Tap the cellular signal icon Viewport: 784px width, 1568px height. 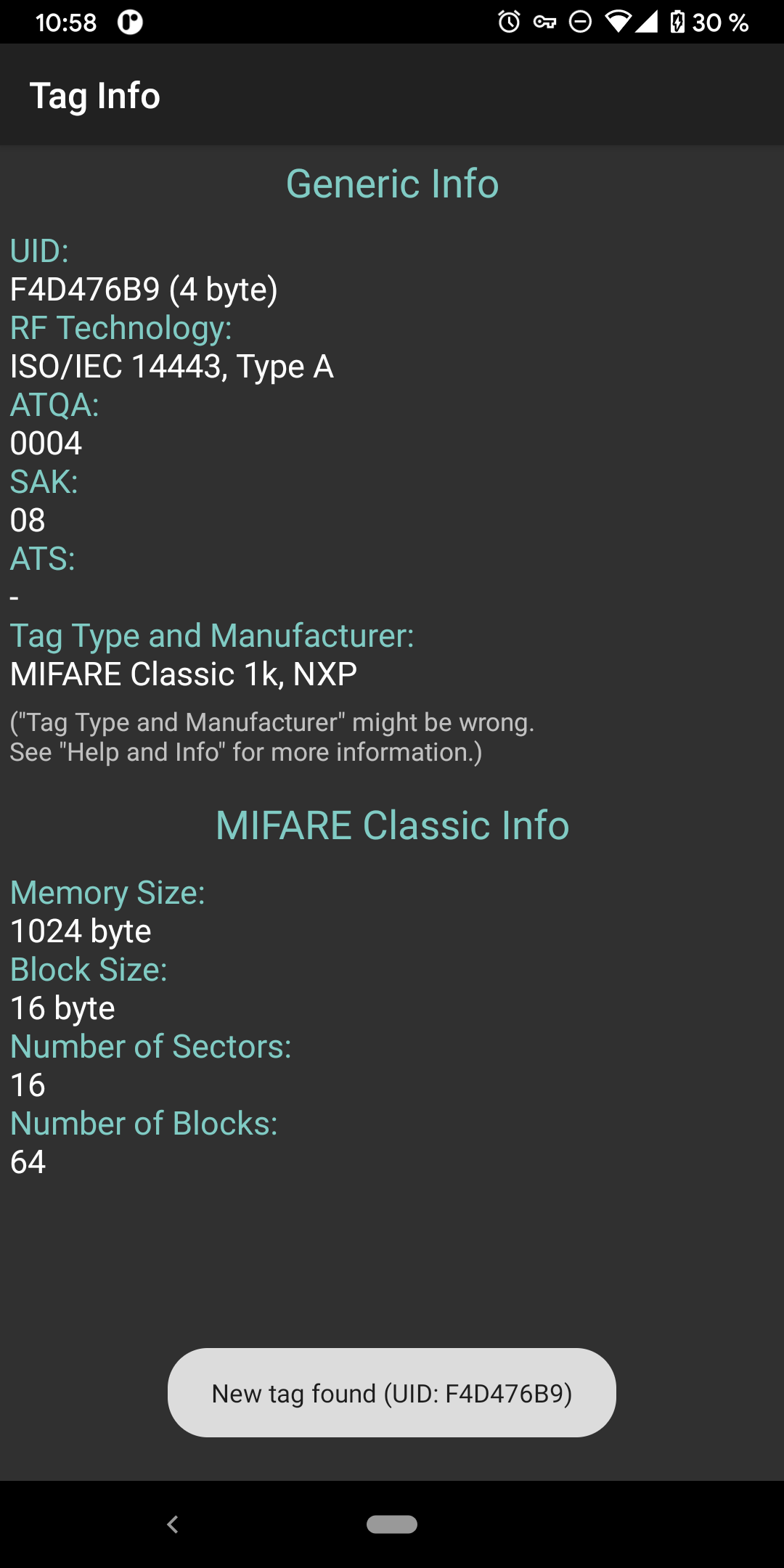pyautogui.click(x=646, y=22)
